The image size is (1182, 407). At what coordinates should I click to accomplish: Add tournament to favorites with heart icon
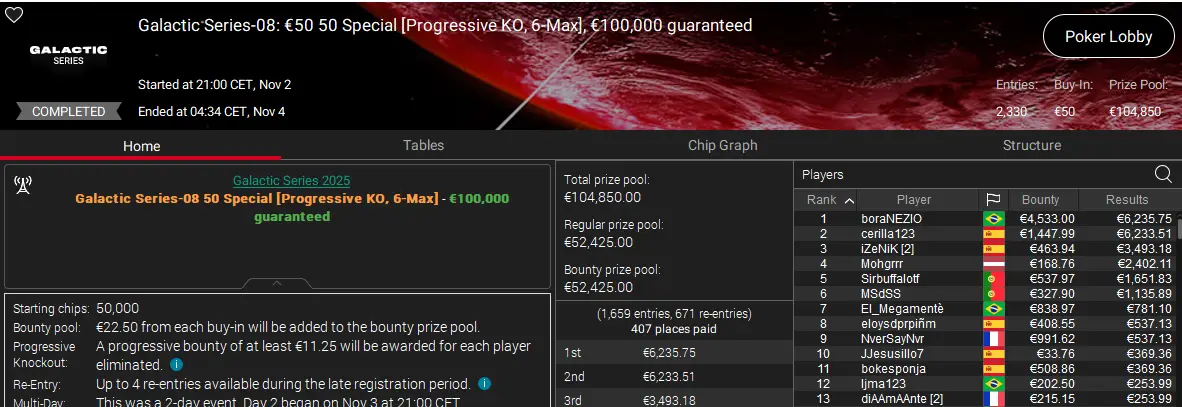click(x=14, y=15)
